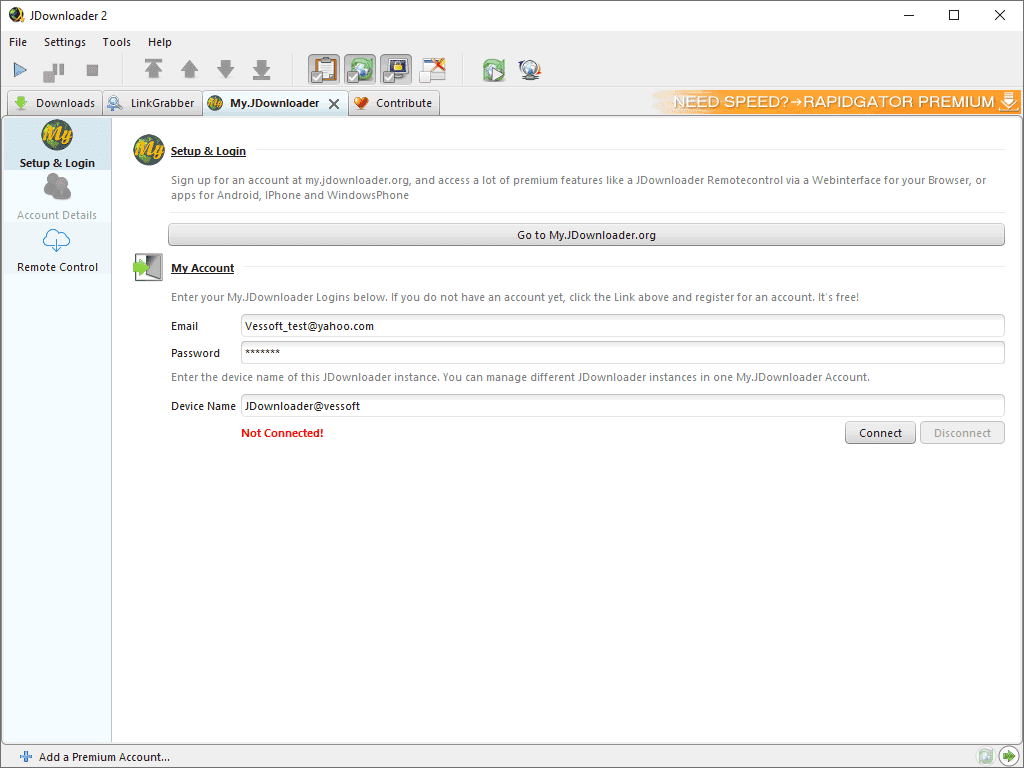Screen dimensions: 1024x768
Task: Close the JDownloader 2 window
Action: point(999,15)
